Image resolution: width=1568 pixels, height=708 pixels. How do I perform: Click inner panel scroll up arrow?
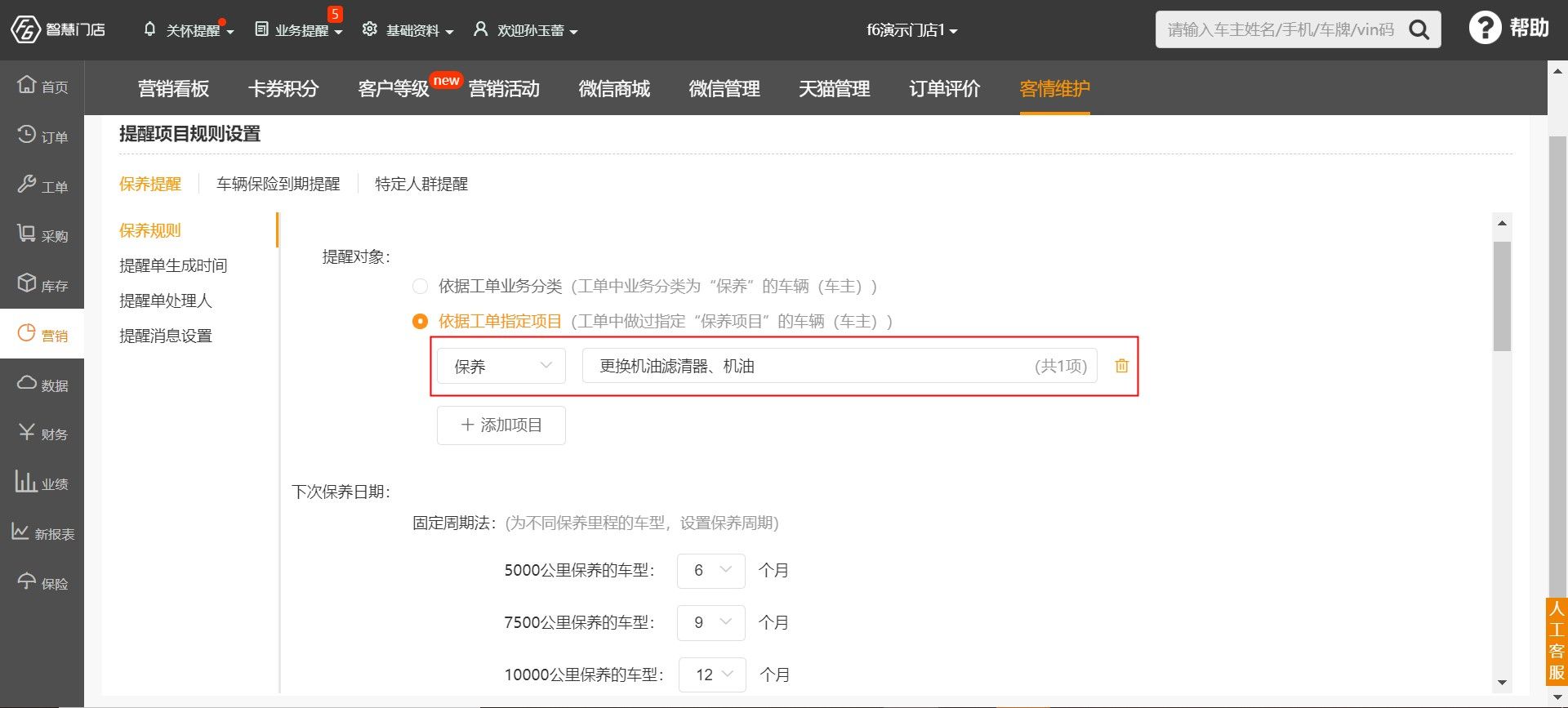coord(1502,222)
